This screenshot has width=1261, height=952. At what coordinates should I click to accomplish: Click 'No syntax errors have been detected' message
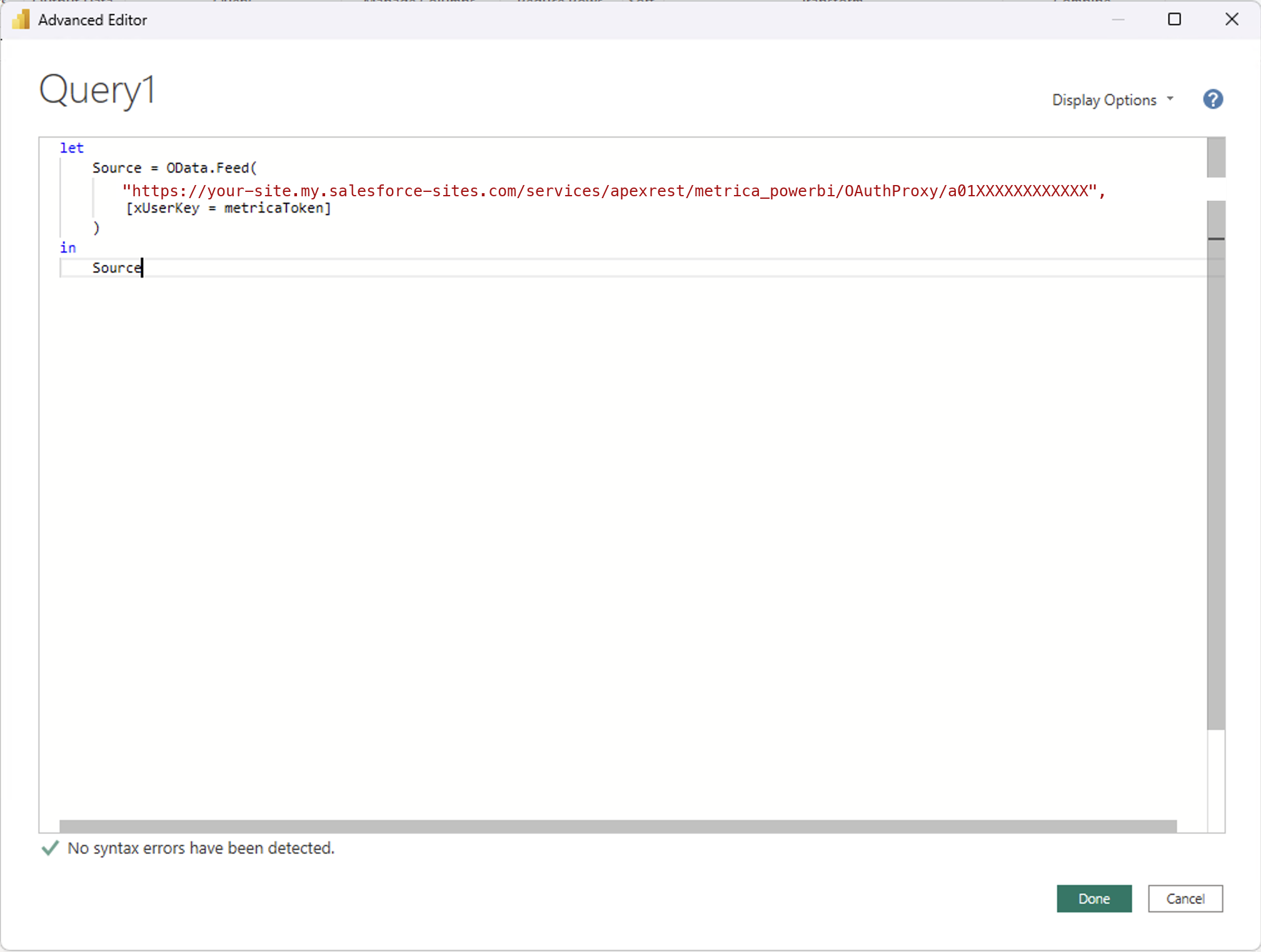pyautogui.click(x=201, y=848)
